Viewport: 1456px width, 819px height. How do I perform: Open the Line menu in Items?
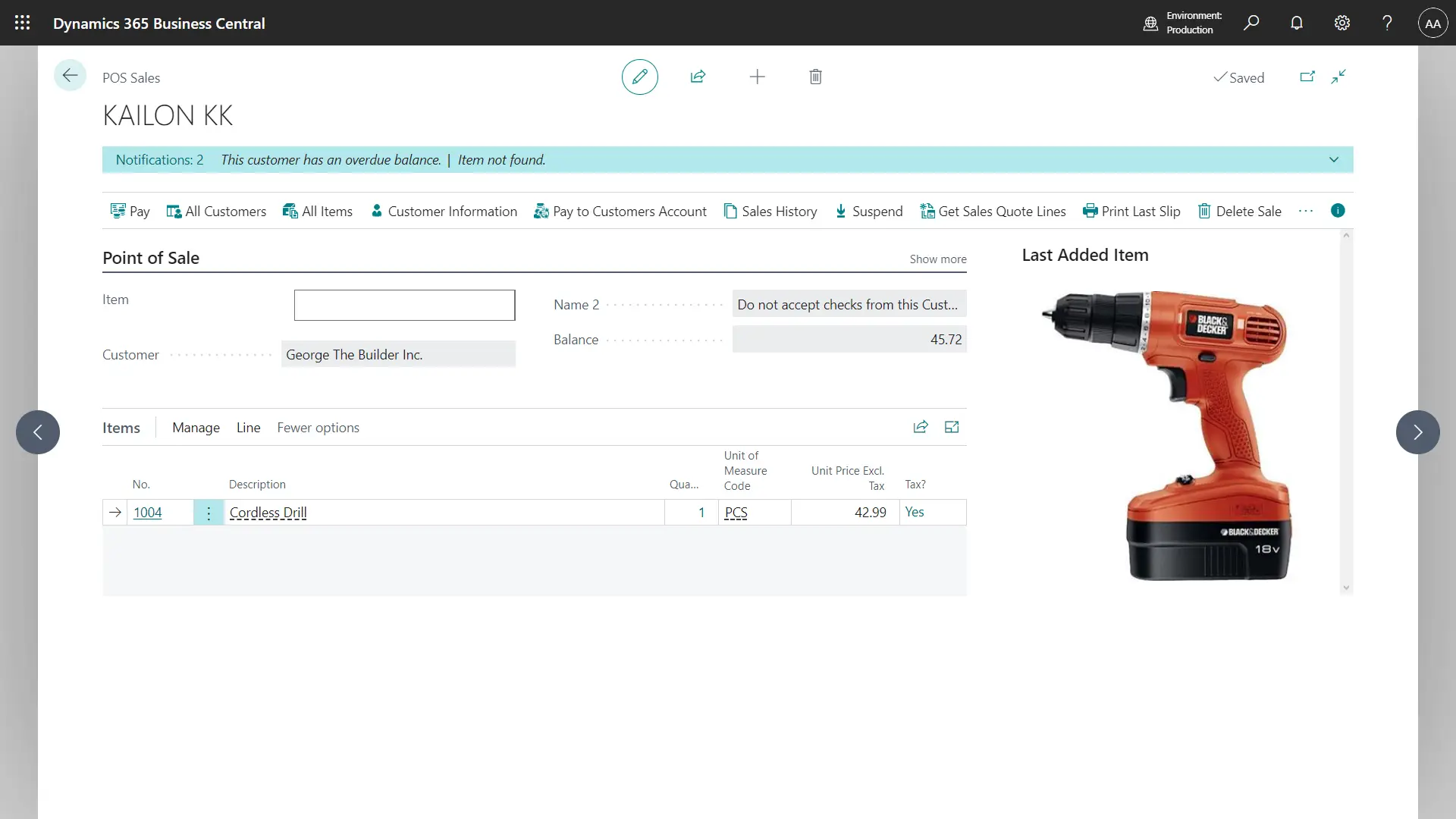point(248,428)
